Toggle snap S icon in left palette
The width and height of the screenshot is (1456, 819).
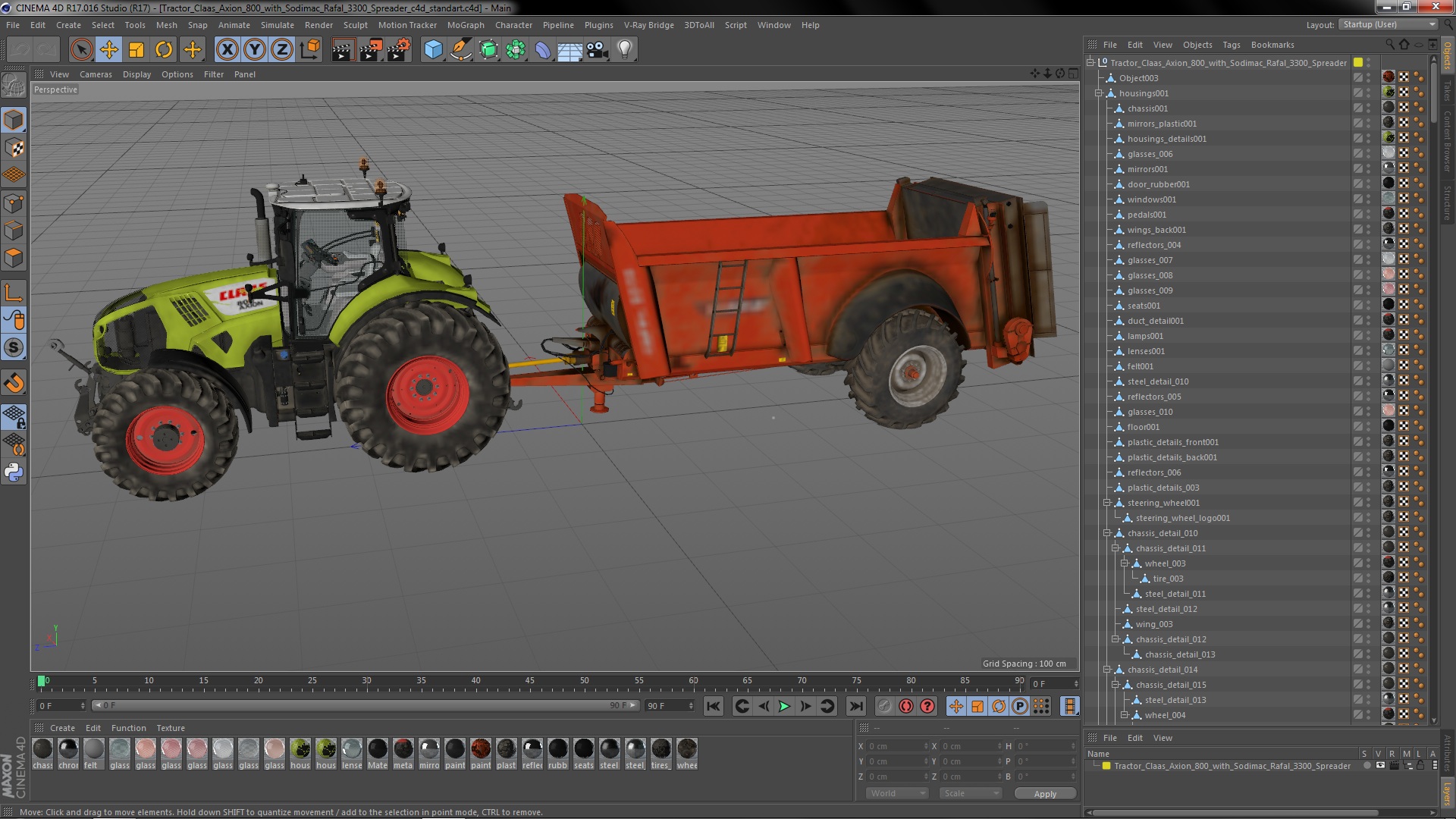pyautogui.click(x=14, y=348)
